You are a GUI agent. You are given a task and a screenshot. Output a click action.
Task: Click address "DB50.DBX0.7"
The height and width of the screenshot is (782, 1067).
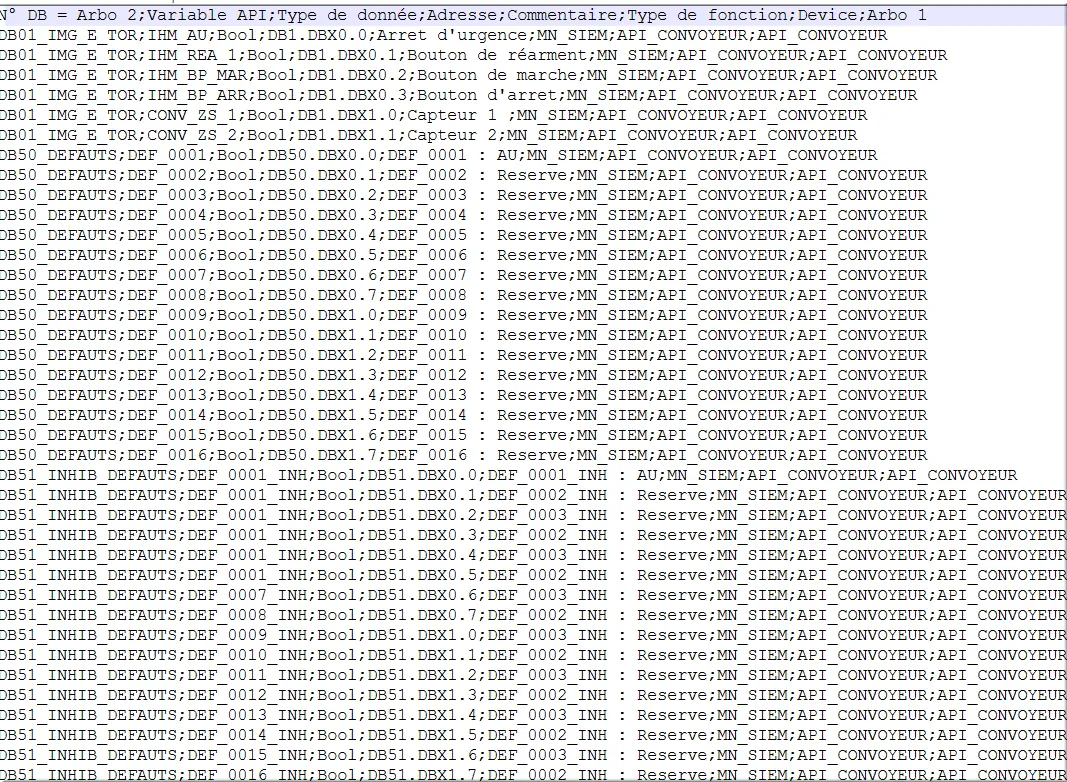coord(322,295)
